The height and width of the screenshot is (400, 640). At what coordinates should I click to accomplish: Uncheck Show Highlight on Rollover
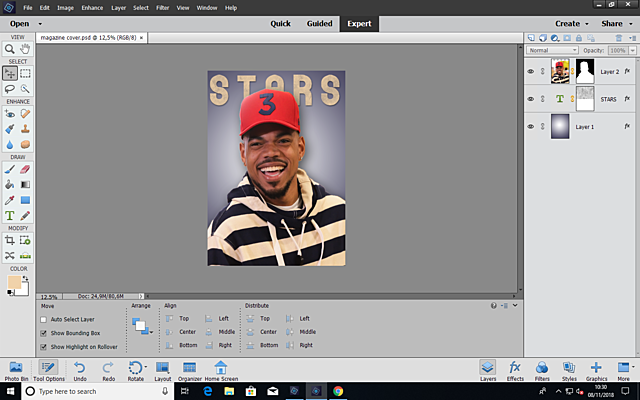point(44,347)
